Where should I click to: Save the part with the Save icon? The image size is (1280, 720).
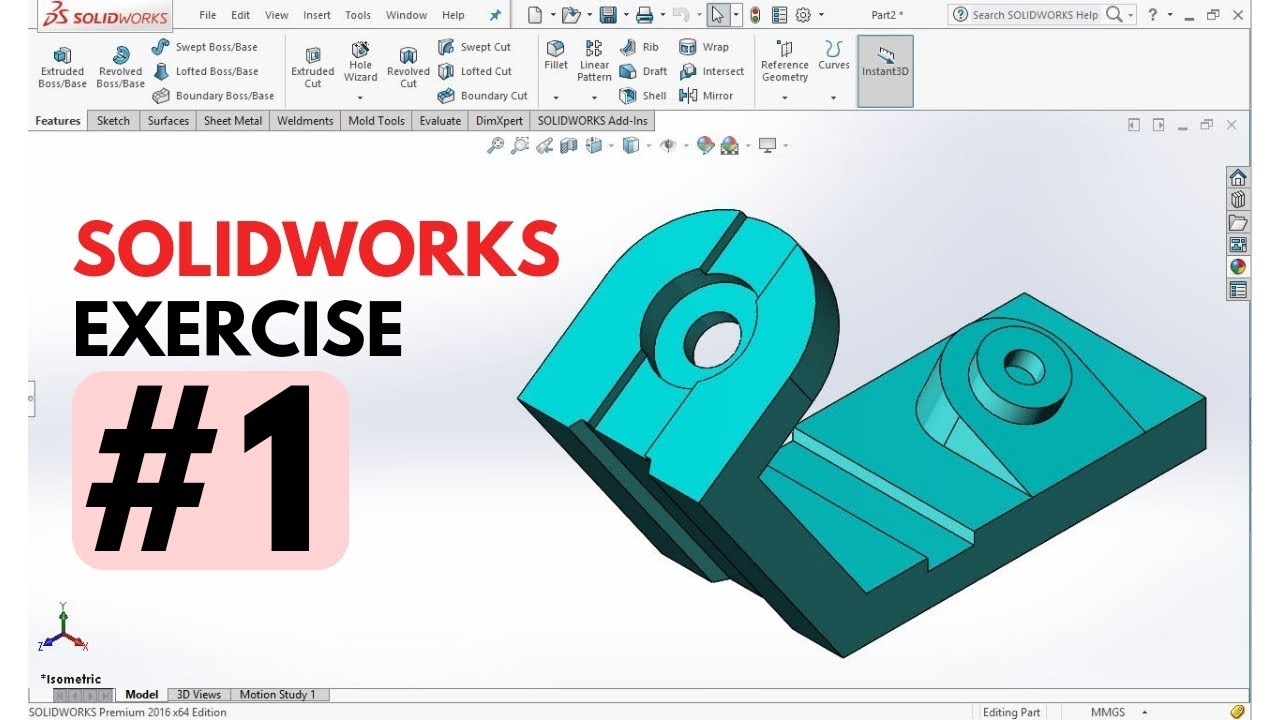pyautogui.click(x=607, y=15)
